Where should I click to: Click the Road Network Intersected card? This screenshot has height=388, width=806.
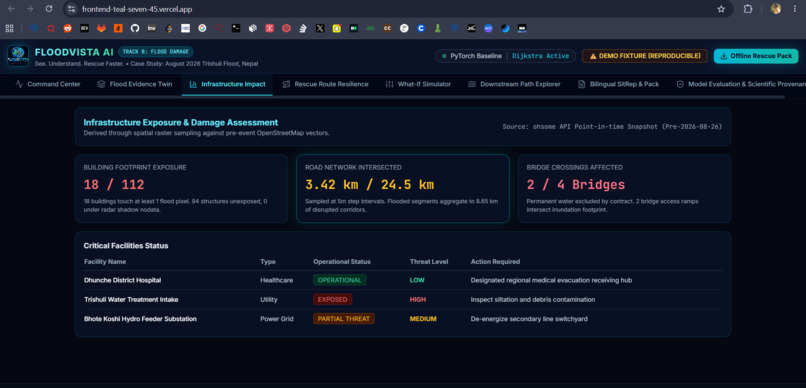tap(402, 189)
